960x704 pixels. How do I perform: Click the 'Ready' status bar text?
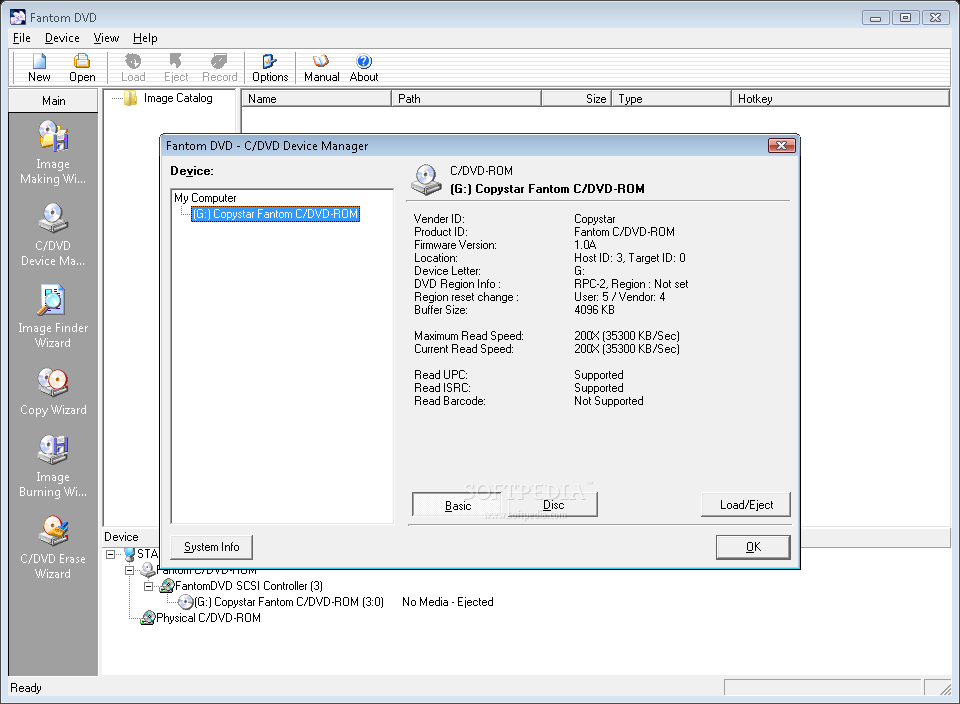click(26, 688)
